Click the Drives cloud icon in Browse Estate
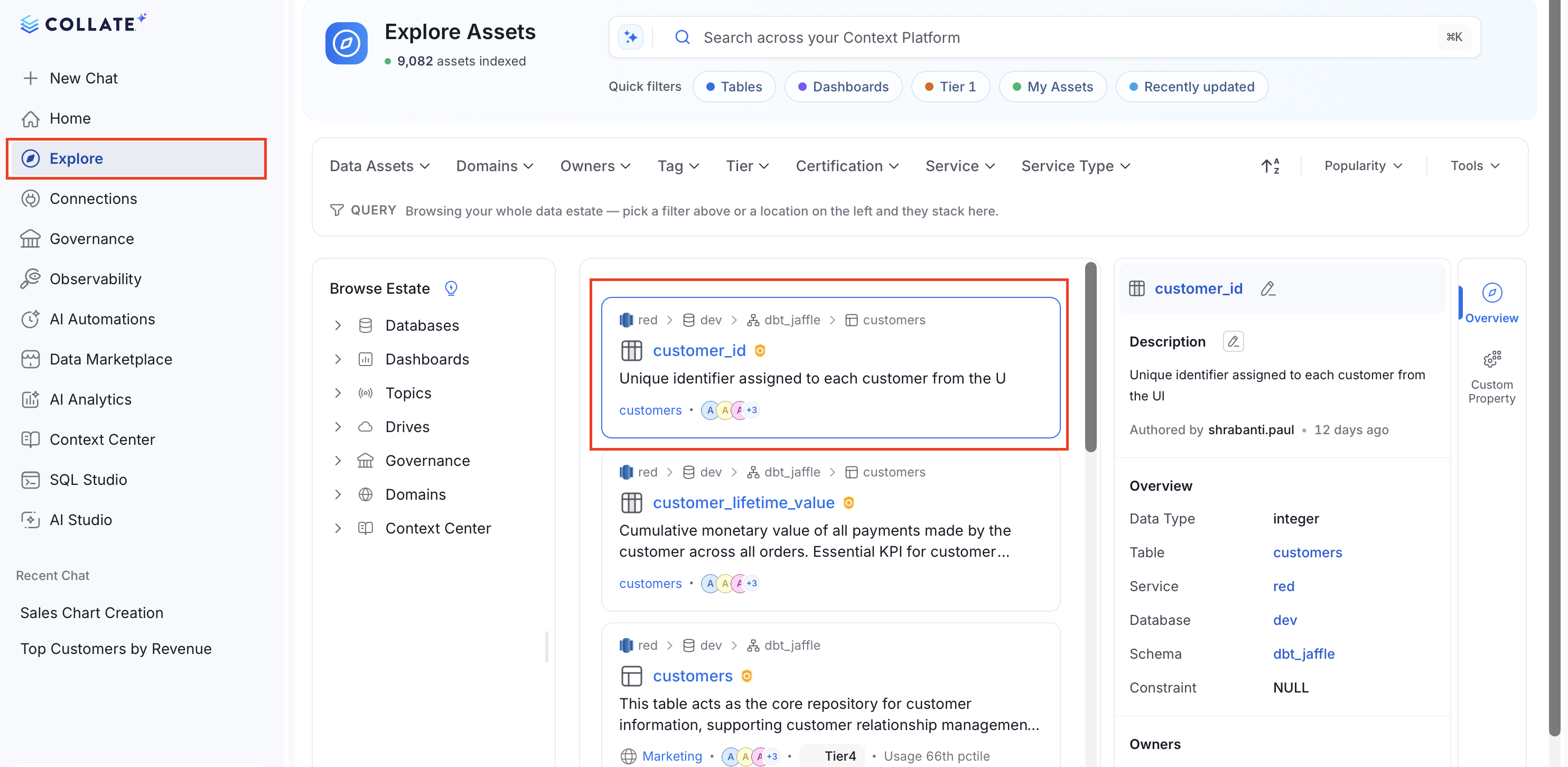 tap(365, 427)
